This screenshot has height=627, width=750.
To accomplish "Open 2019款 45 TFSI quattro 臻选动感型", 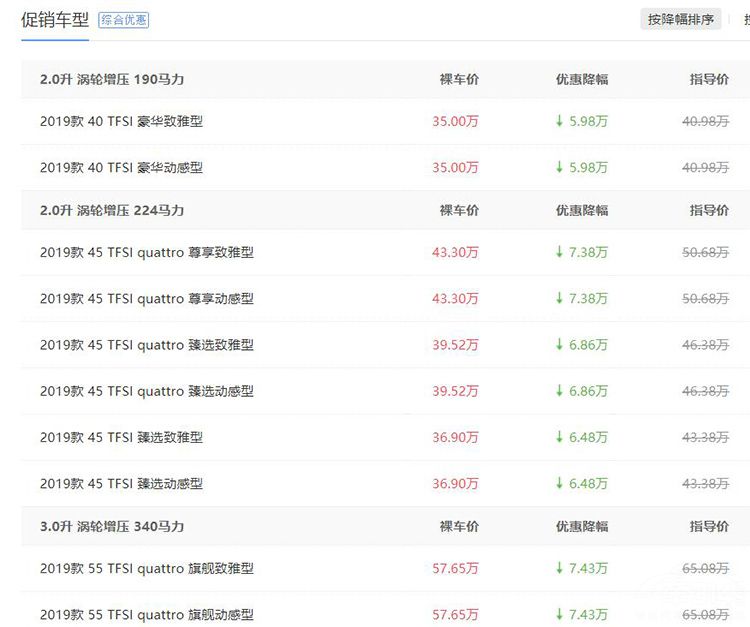I will click(147, 392).
